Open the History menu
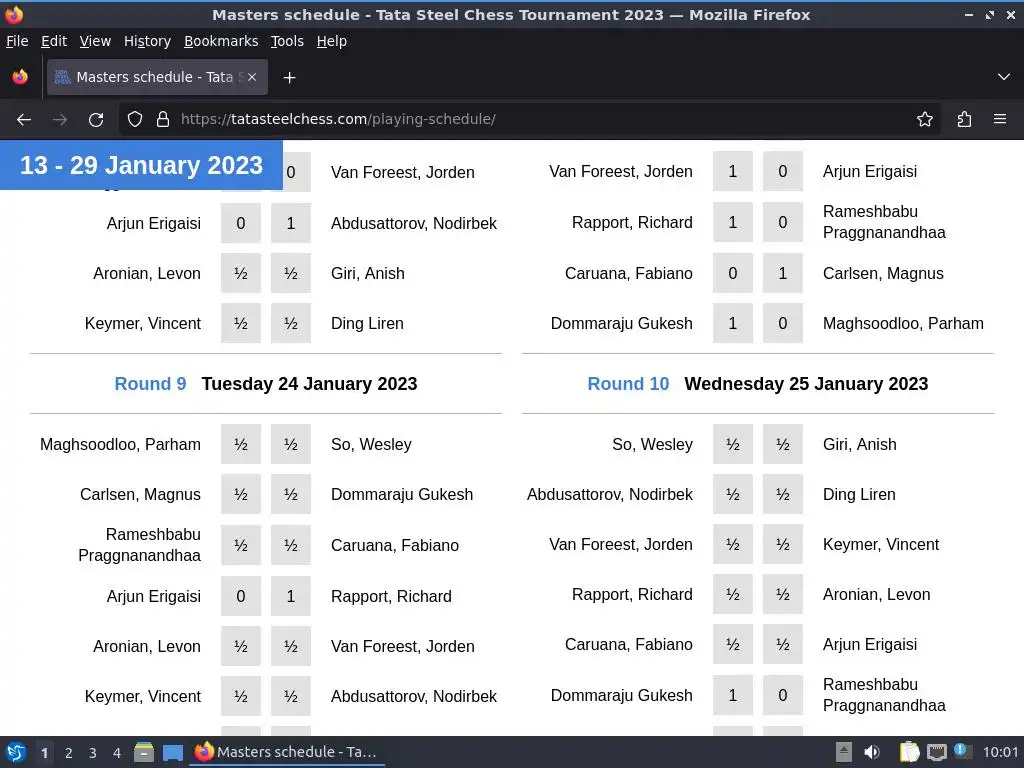 (x=147, y=41)
